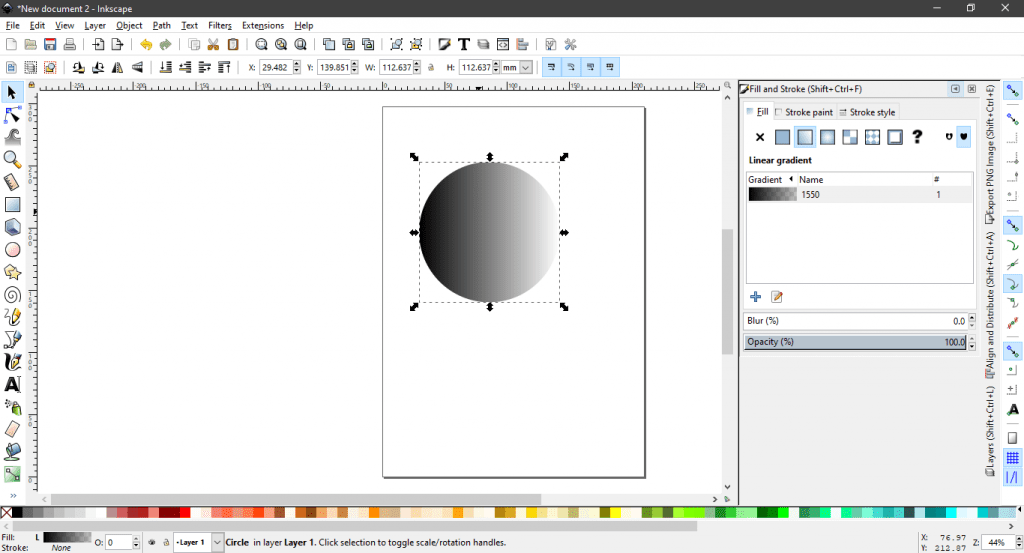Open the units dropdown showing mm
The image size is (1024, 553).
click(x=515, y=67)
